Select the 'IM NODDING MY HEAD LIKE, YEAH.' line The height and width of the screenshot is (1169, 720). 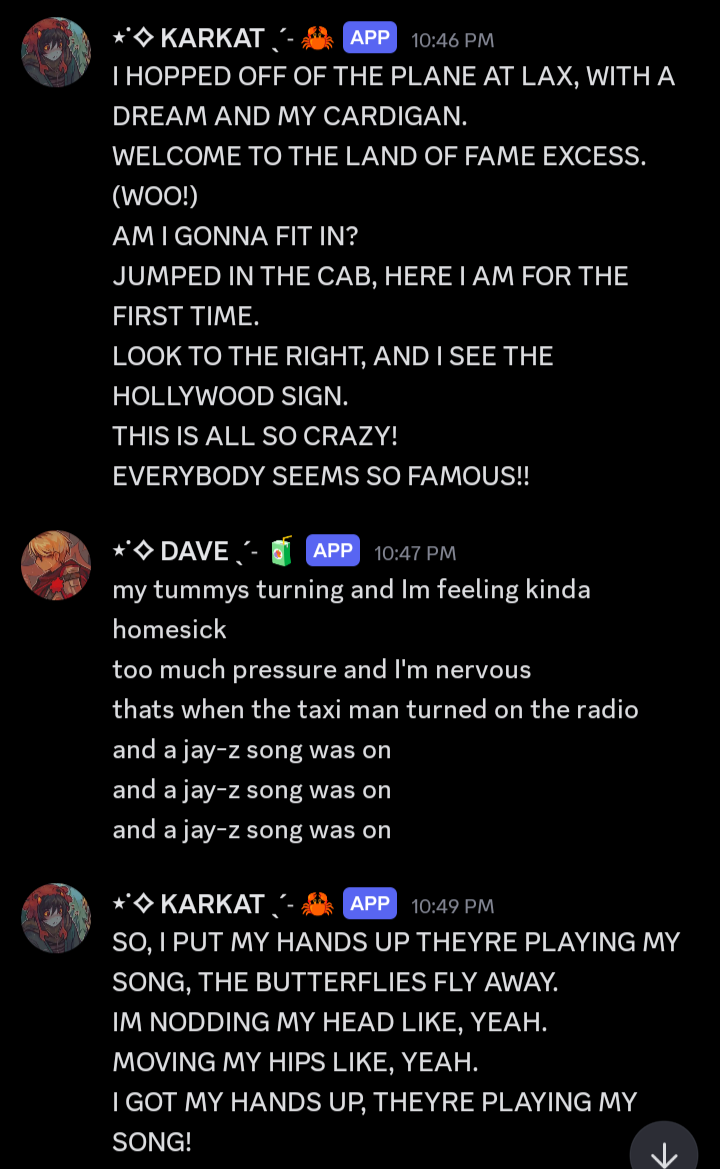(329, 1022)
